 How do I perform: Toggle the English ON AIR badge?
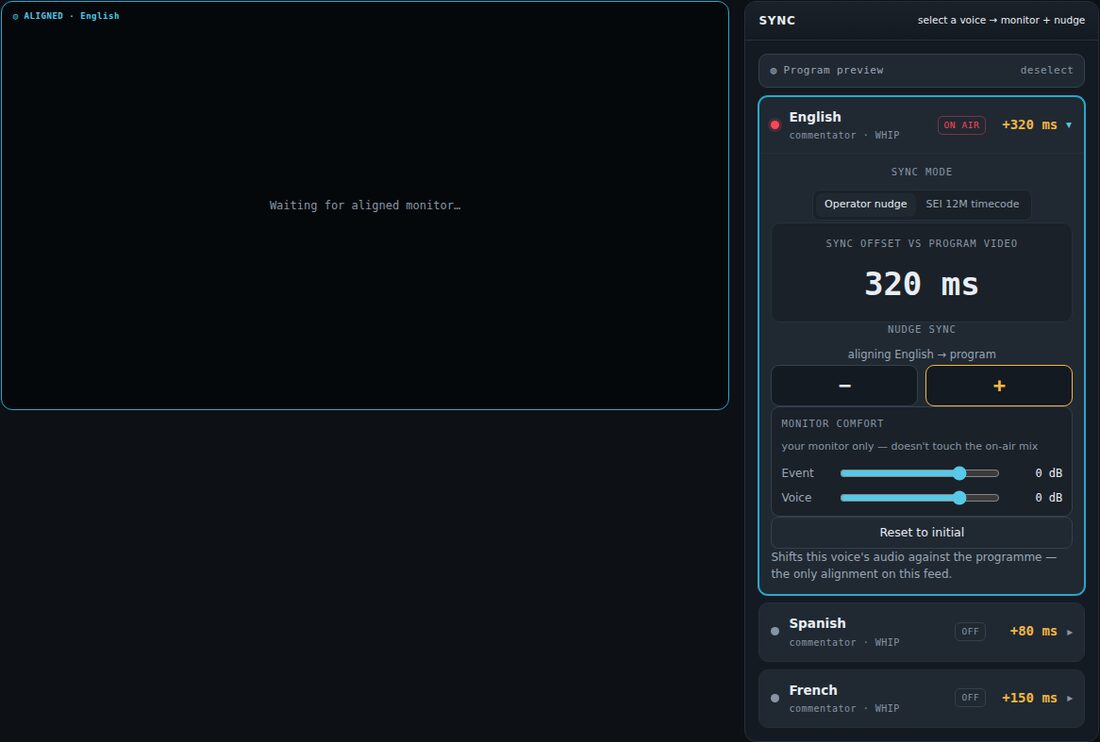(961, 125)
